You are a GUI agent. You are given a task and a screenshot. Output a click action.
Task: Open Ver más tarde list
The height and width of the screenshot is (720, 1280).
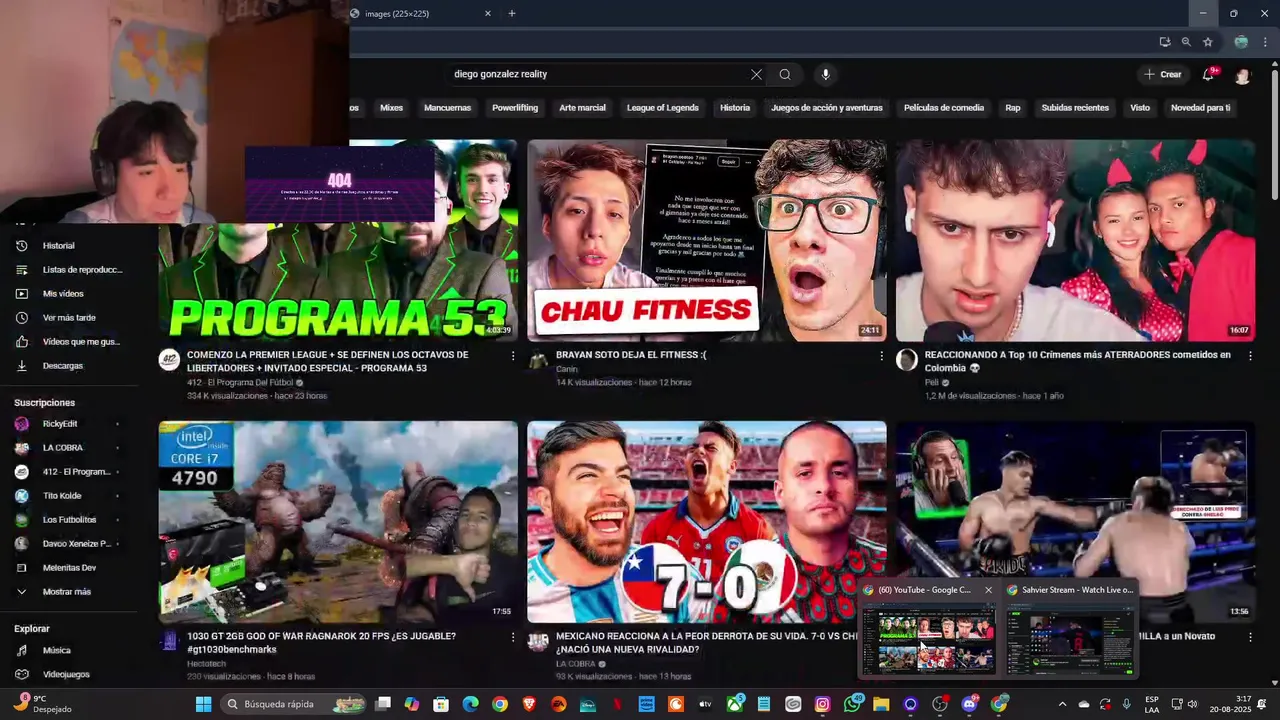[x=69, y=318]
